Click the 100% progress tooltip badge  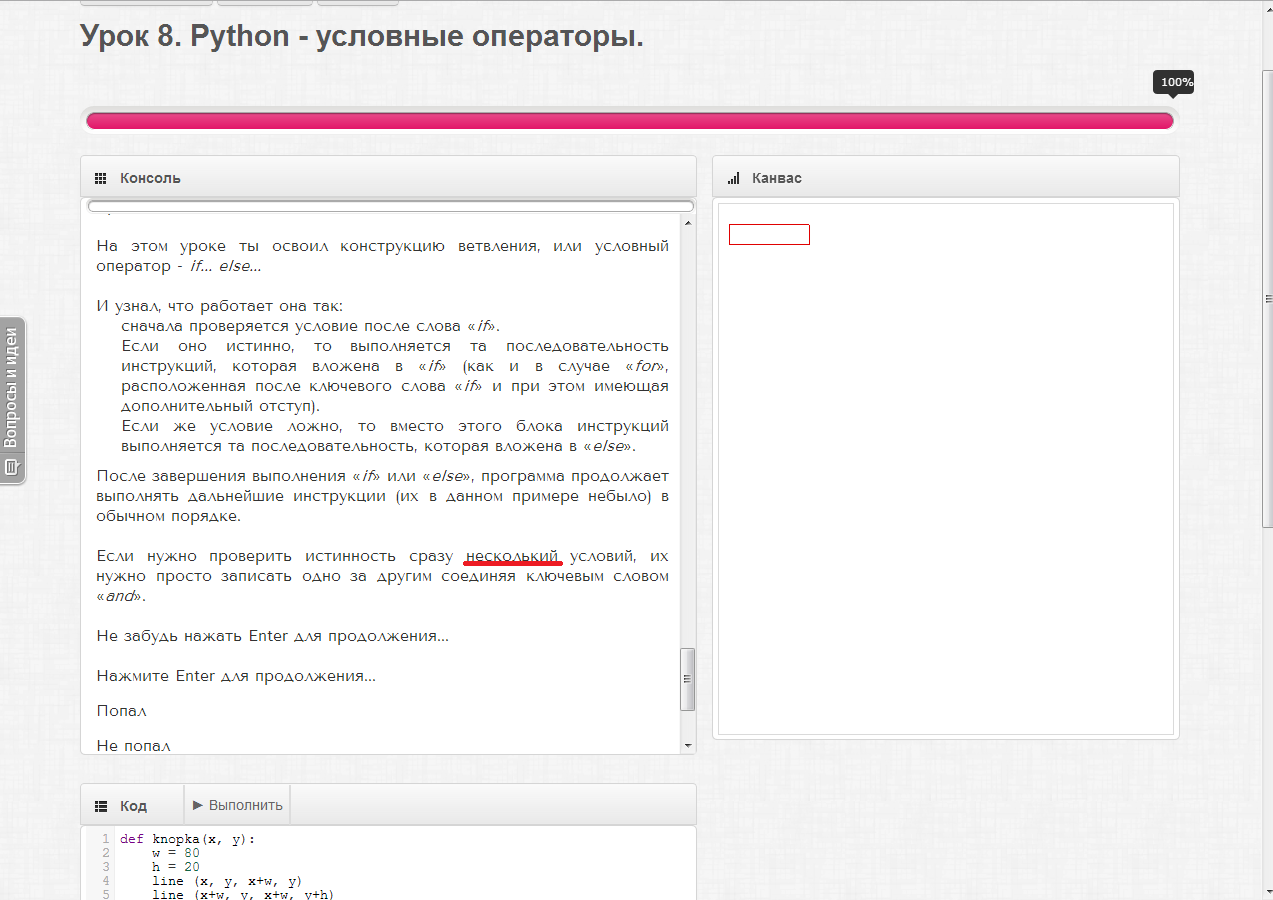(1176, 82)
